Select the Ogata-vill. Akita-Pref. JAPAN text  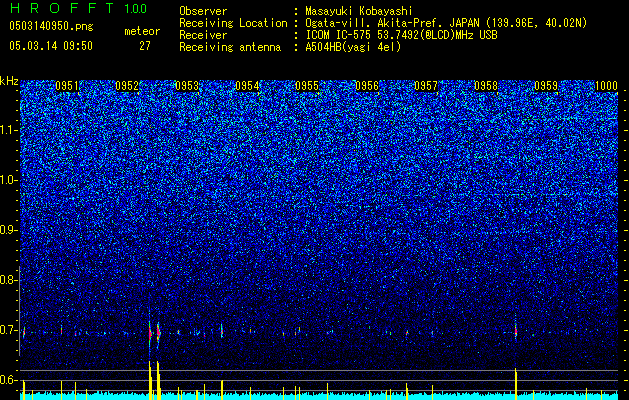[392, 23]
